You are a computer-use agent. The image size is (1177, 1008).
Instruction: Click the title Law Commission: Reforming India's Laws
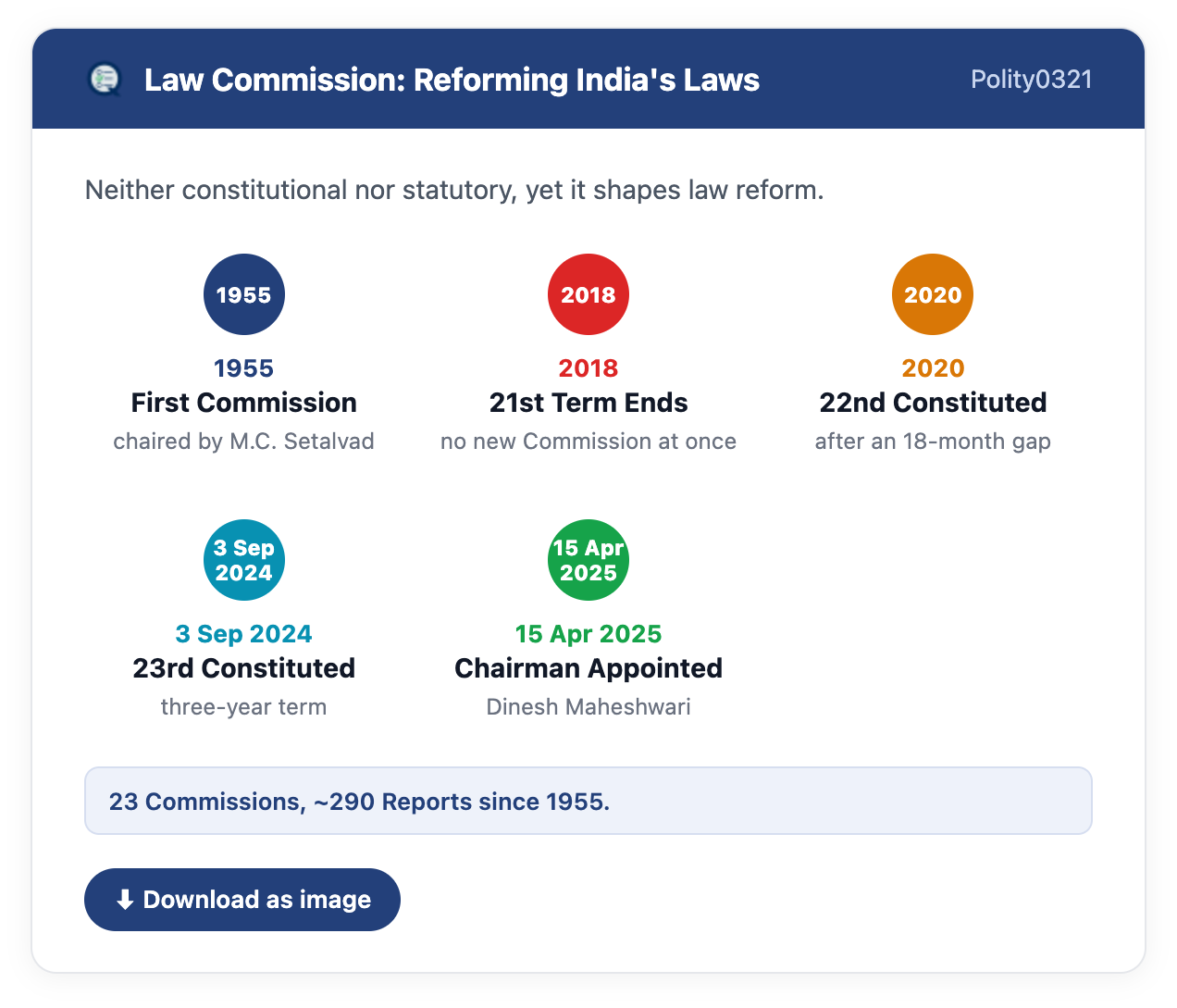pyautogui.click(x=452, y=80)
